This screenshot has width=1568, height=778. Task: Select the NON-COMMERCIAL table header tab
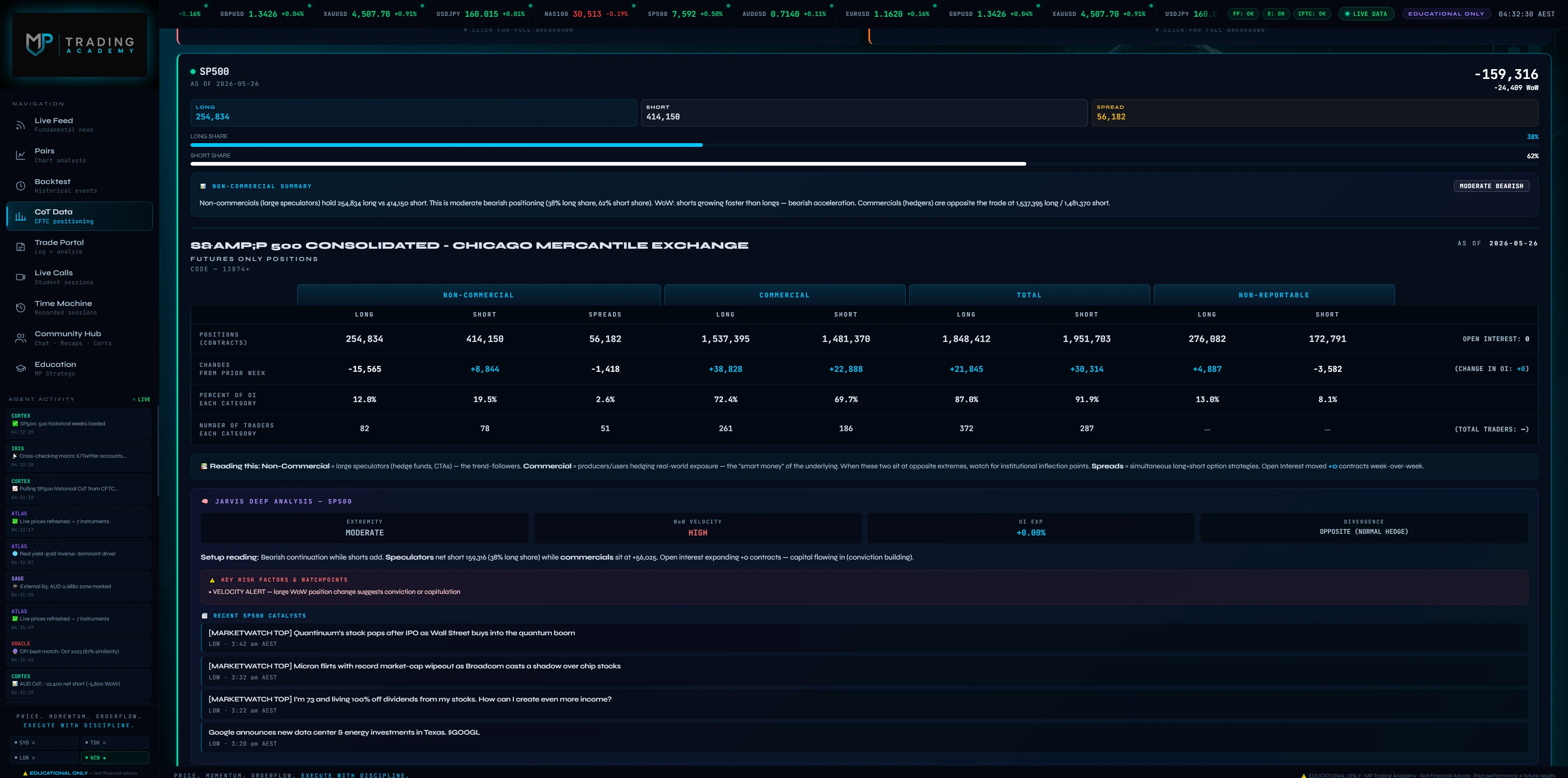point(478,295)
